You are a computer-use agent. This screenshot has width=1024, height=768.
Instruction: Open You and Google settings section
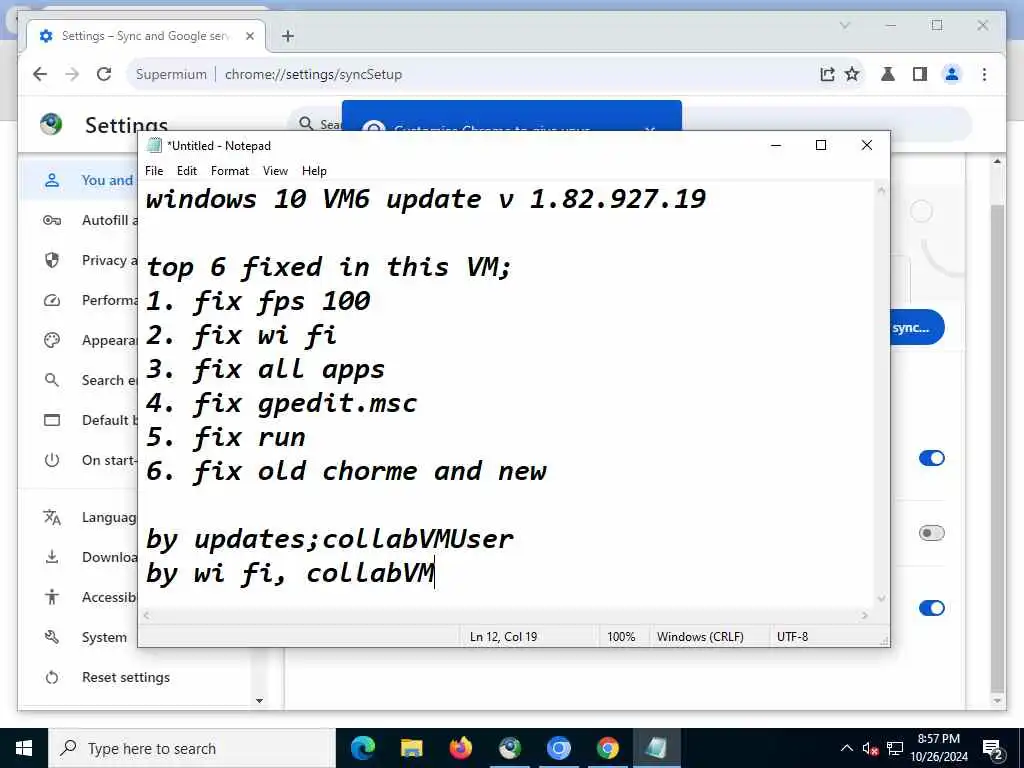(78, 180)
